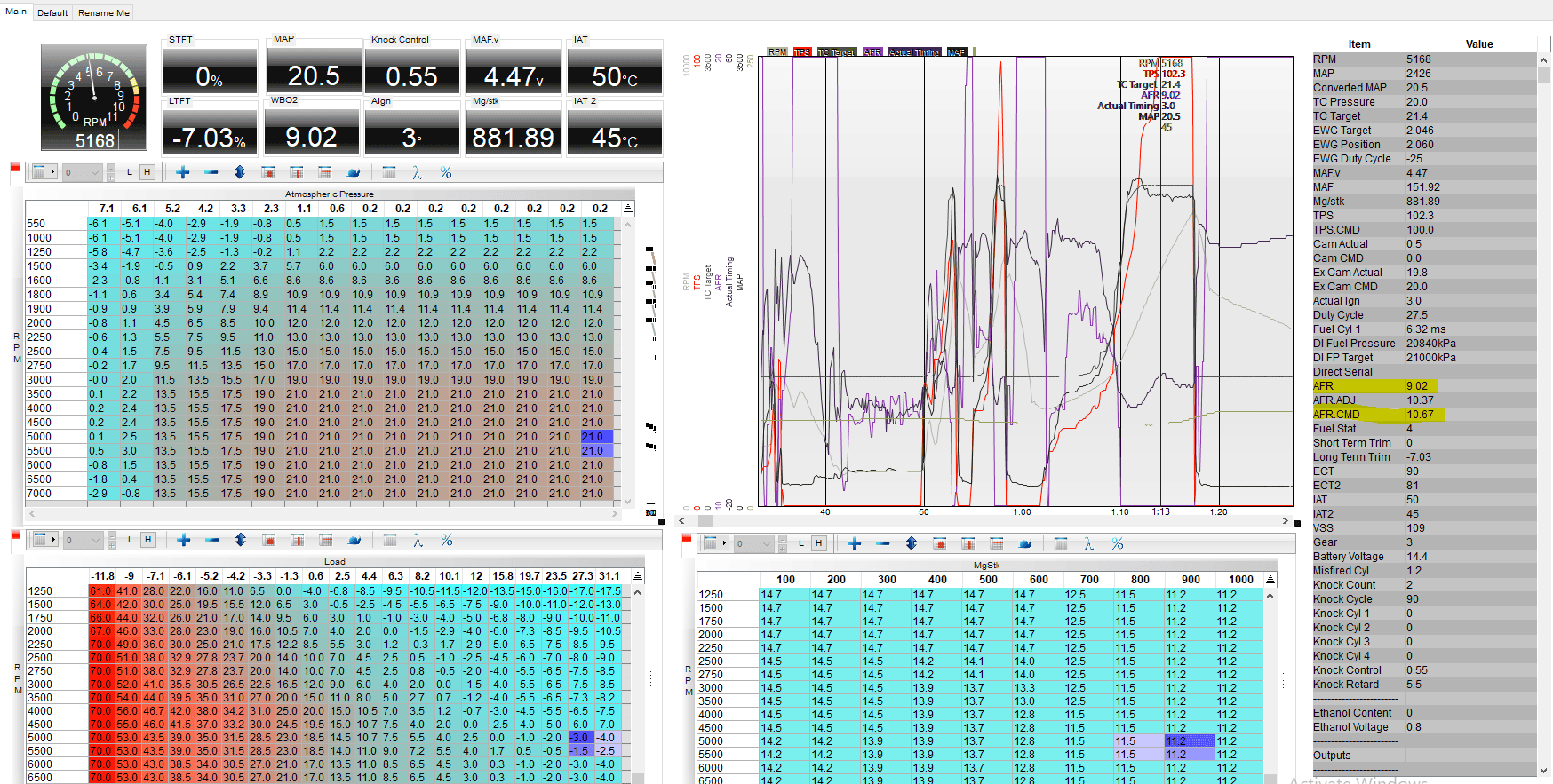Toggle the L button above the MgStk table

(801, 543)
